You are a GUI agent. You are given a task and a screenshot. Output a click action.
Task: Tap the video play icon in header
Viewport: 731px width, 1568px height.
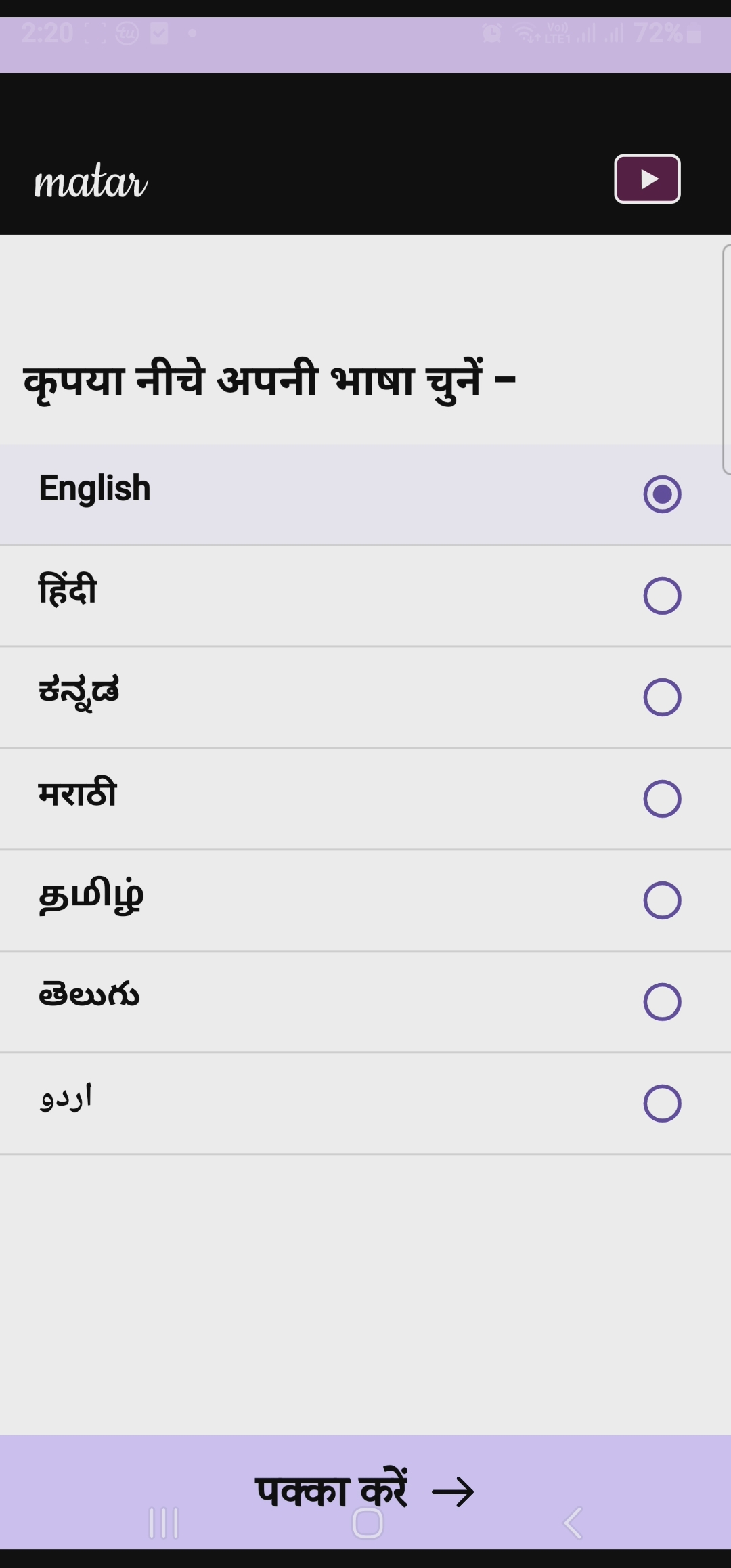pyautogui.click(x=647, y=179)
